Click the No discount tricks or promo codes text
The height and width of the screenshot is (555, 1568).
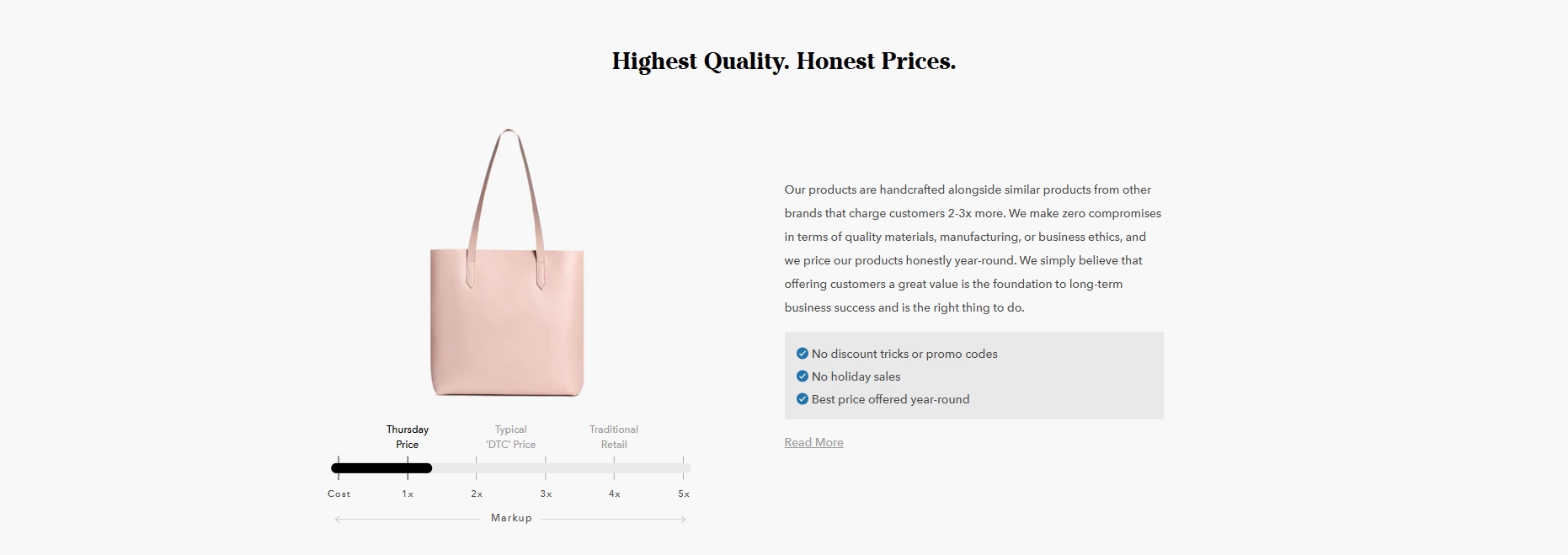tap(904, 354)
